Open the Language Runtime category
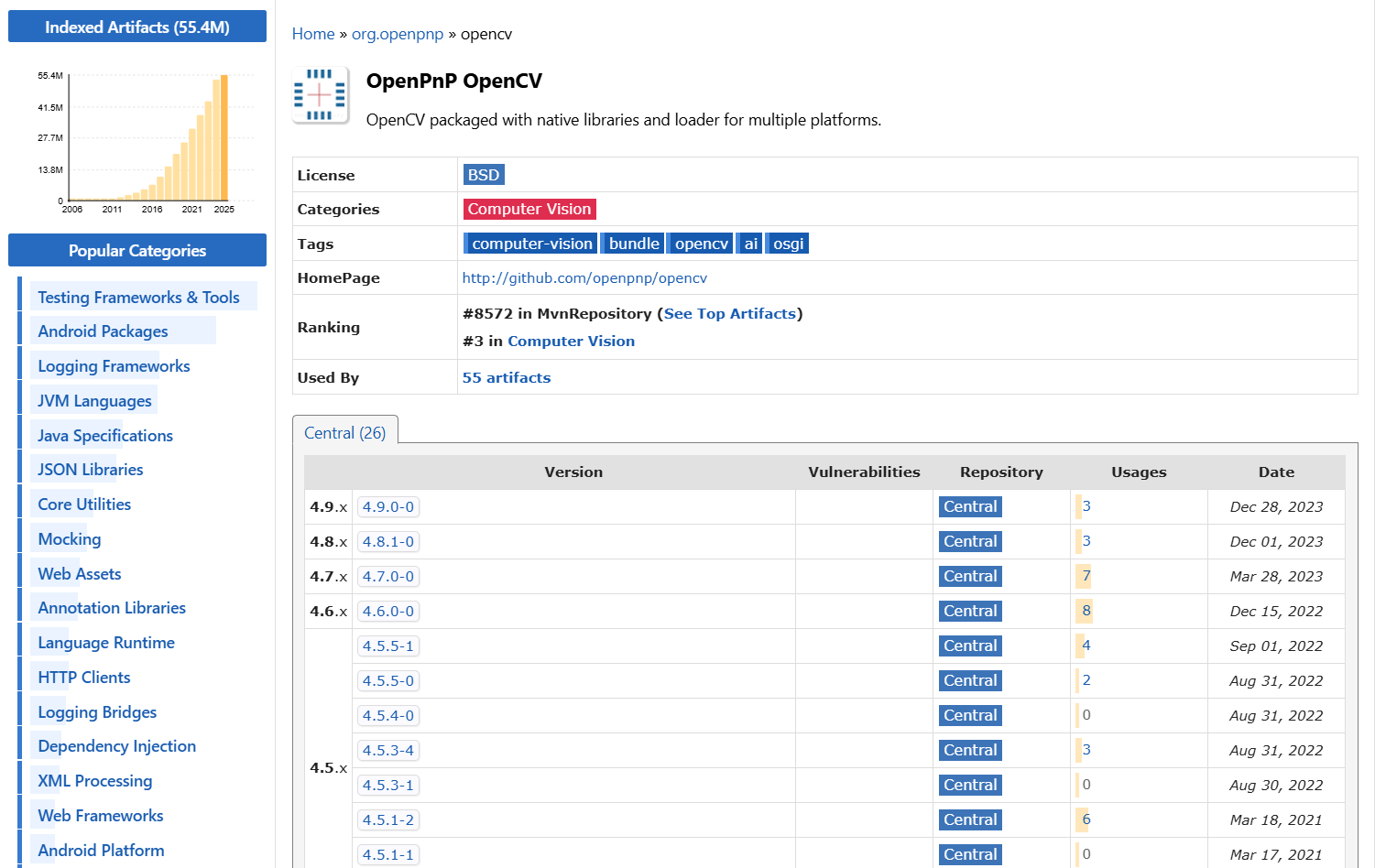Image resolution: width=1375 pixels, height=868 pixels. pyautogui.click(x=106, y=642)
